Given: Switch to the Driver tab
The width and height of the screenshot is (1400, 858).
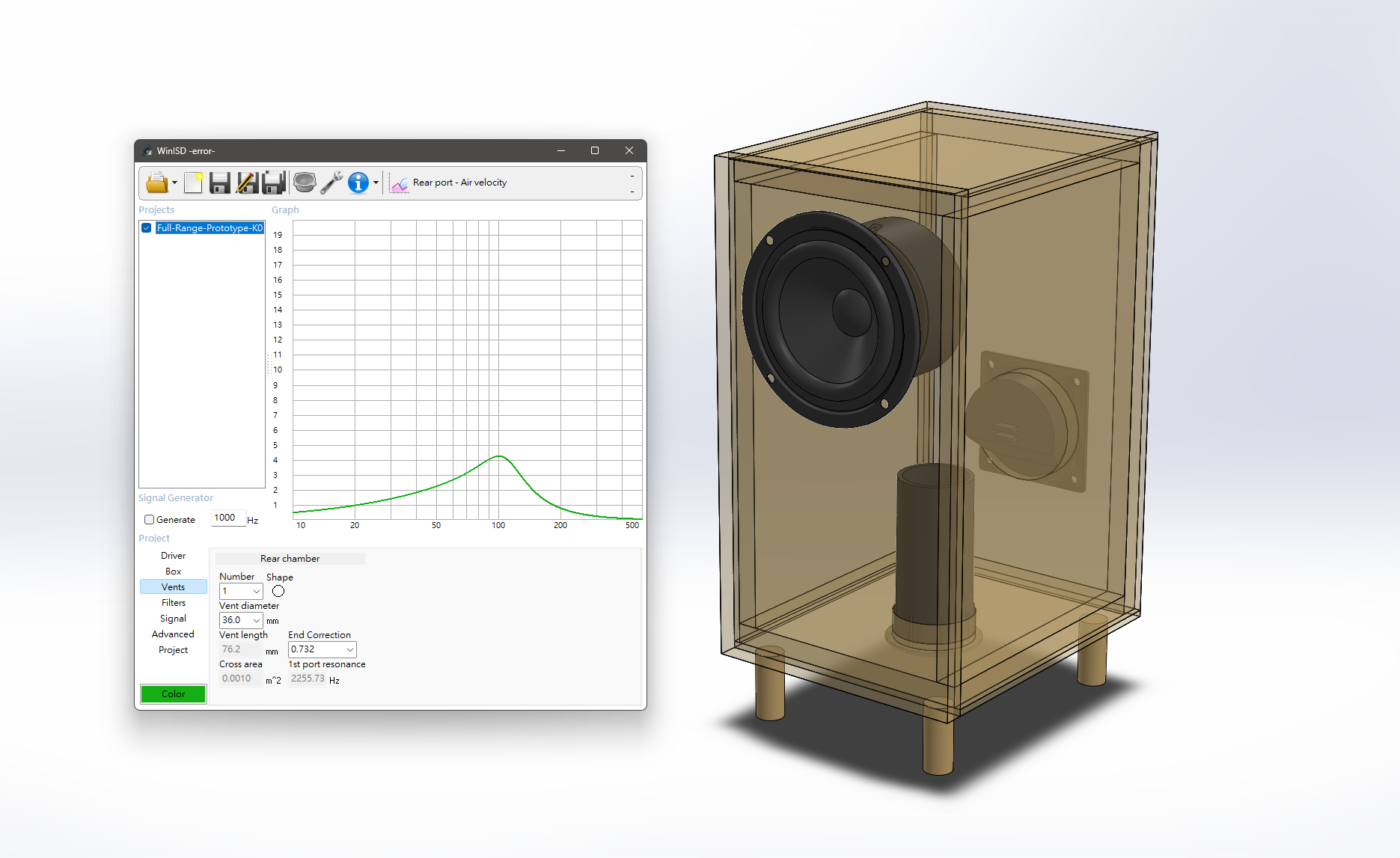Looking at the screenshot, I should 173,556.
